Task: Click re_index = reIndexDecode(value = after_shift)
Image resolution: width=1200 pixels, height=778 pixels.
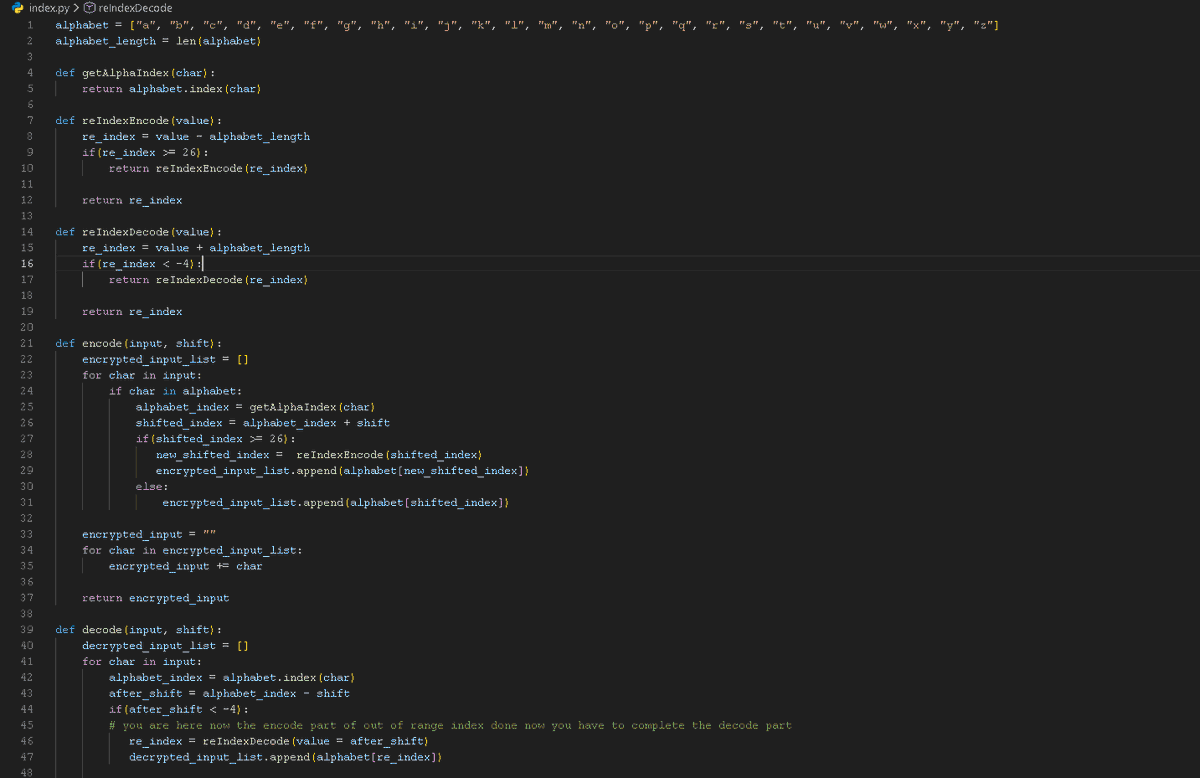Action: coord(279,741)
